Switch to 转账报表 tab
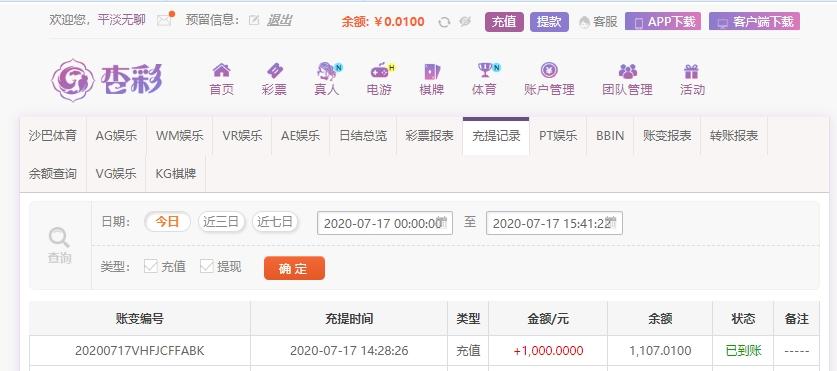The height and width of the screenshot is (371, 837). click(734, 136)
